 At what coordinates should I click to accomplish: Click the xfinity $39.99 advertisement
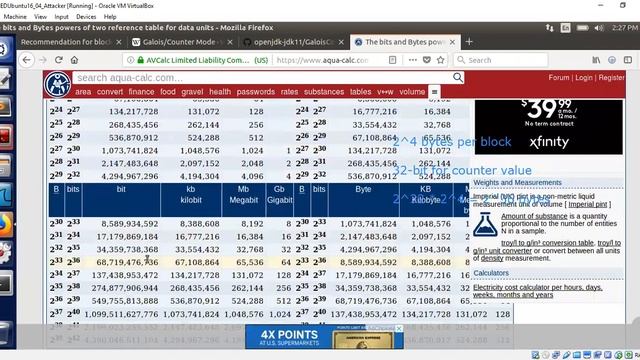pyautogui.click(x=549, y=127)
